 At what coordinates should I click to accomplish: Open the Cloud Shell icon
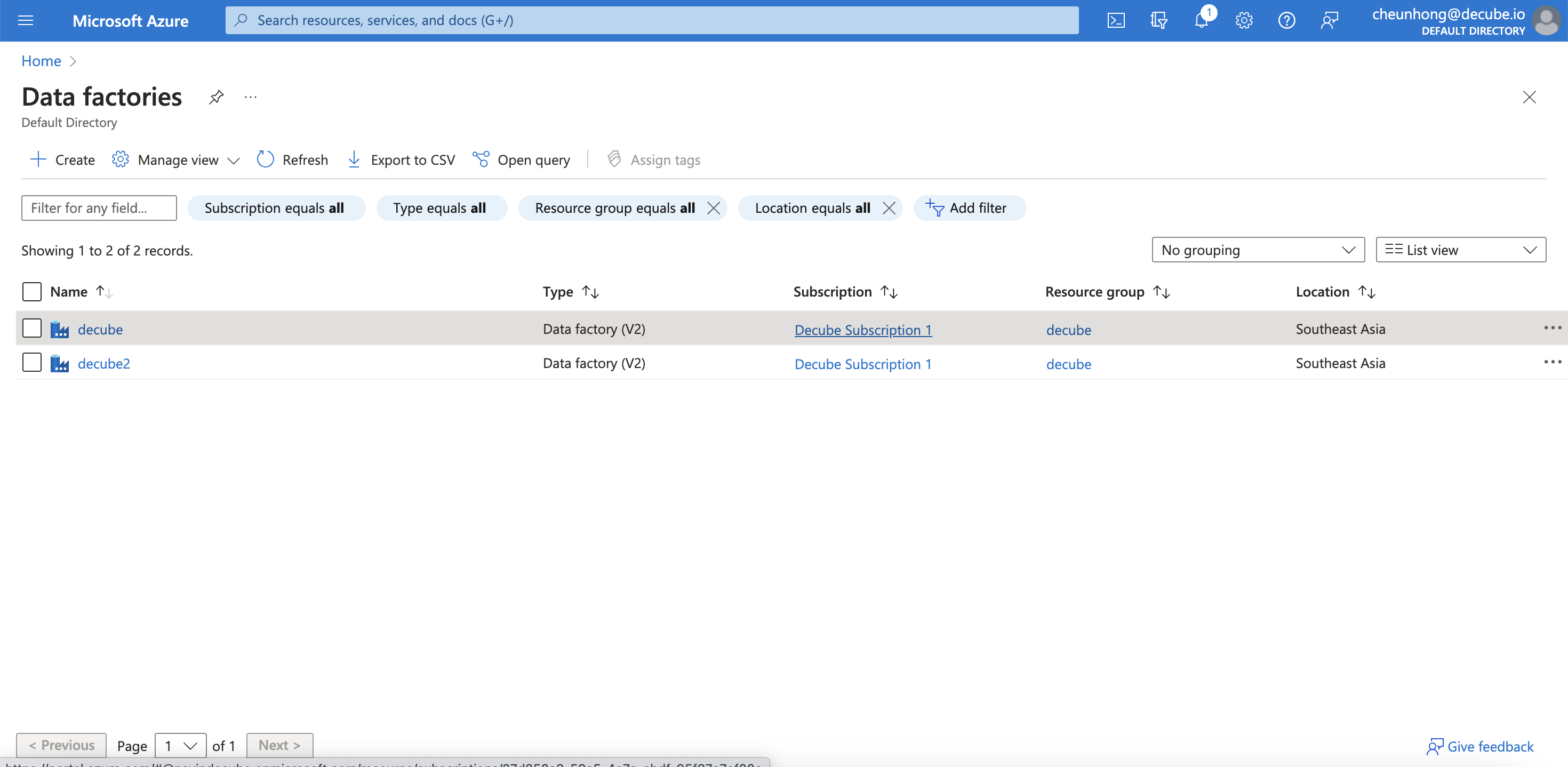1115,21
